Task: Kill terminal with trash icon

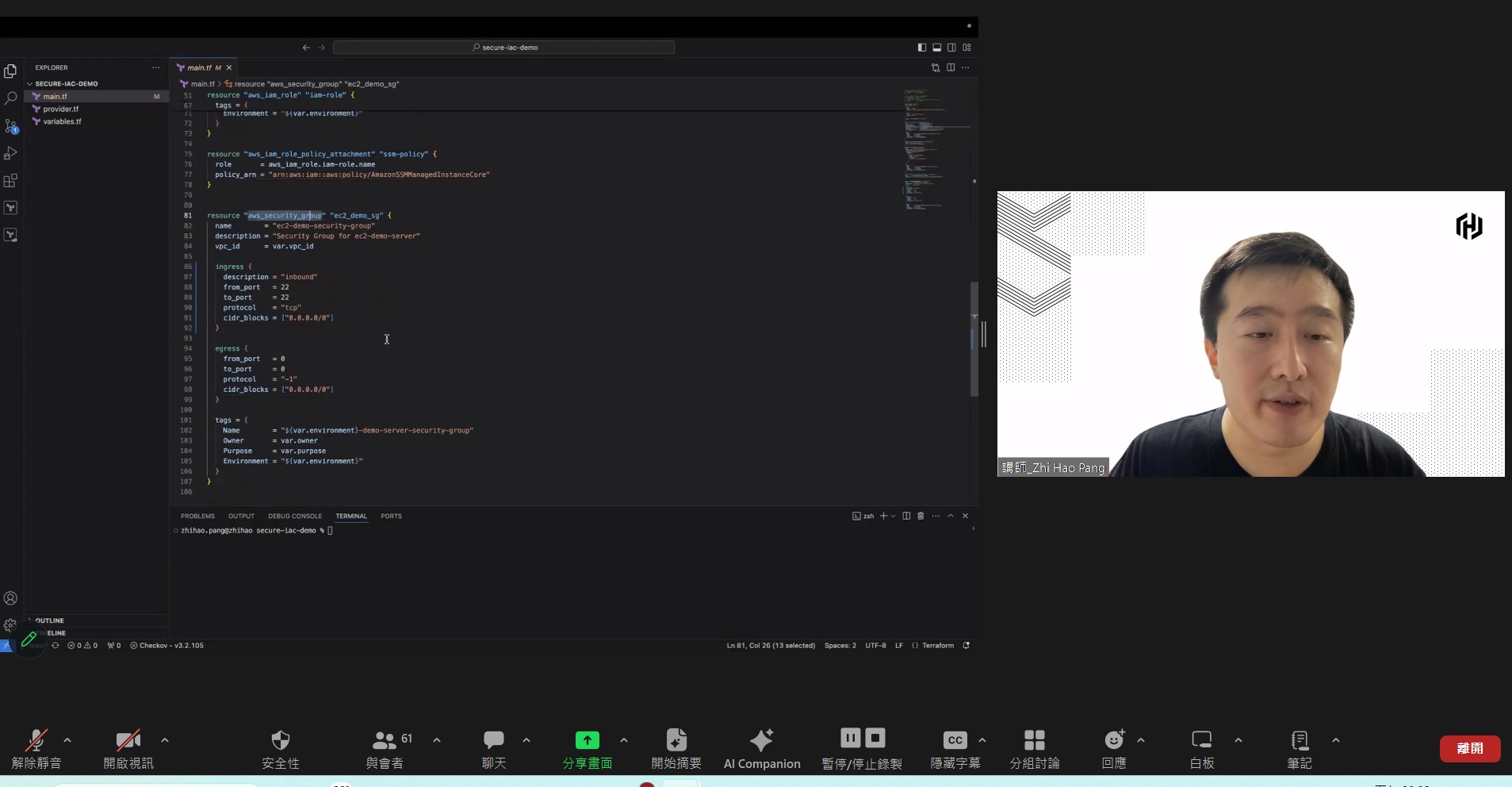Action: (921, 516)
